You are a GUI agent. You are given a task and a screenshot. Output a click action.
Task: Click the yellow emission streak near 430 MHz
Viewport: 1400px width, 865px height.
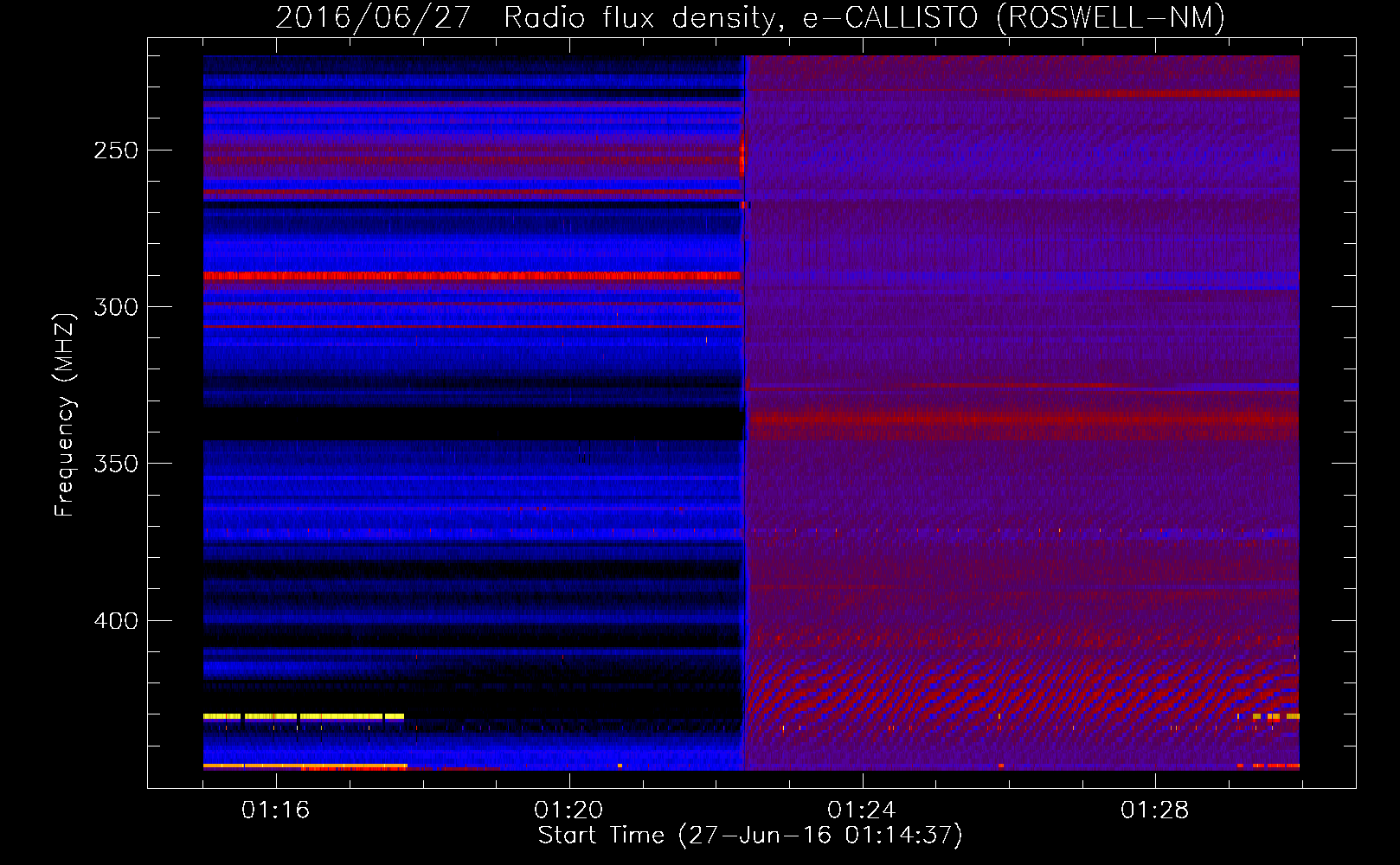pyautogui.click(x=304, y=716)
